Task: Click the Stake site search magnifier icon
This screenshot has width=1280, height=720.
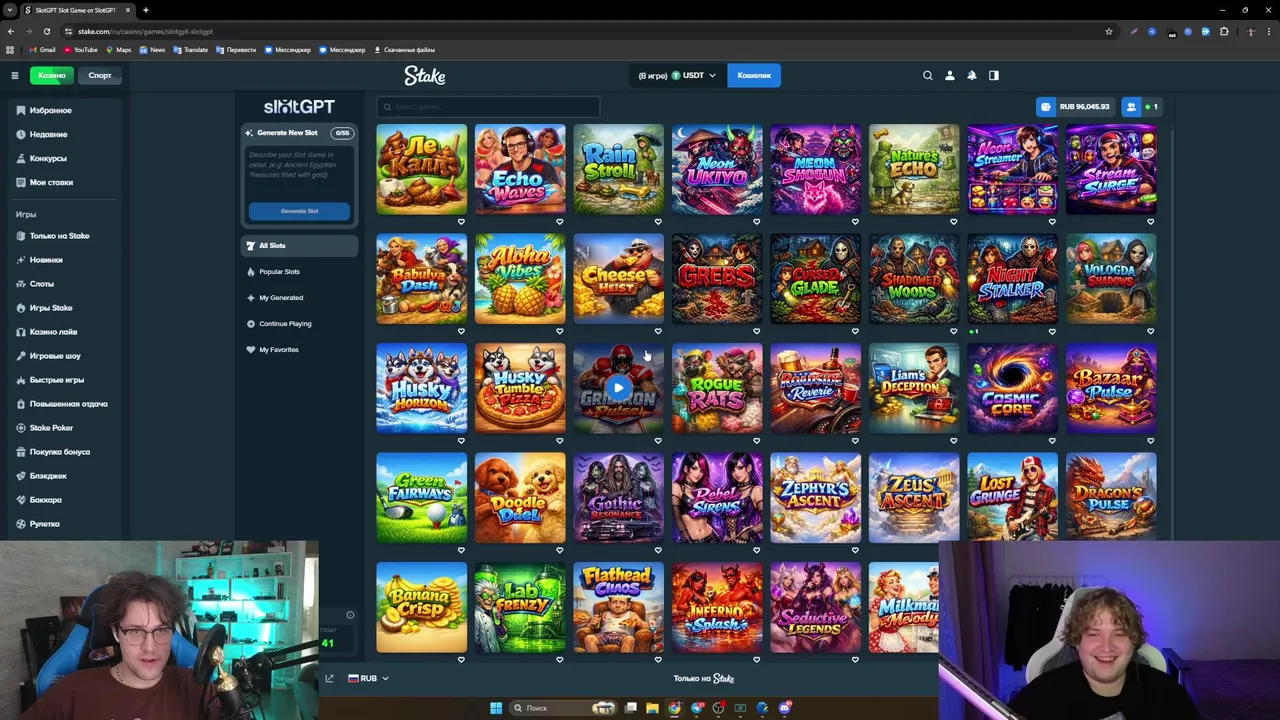Action: [x=928, y=75]
